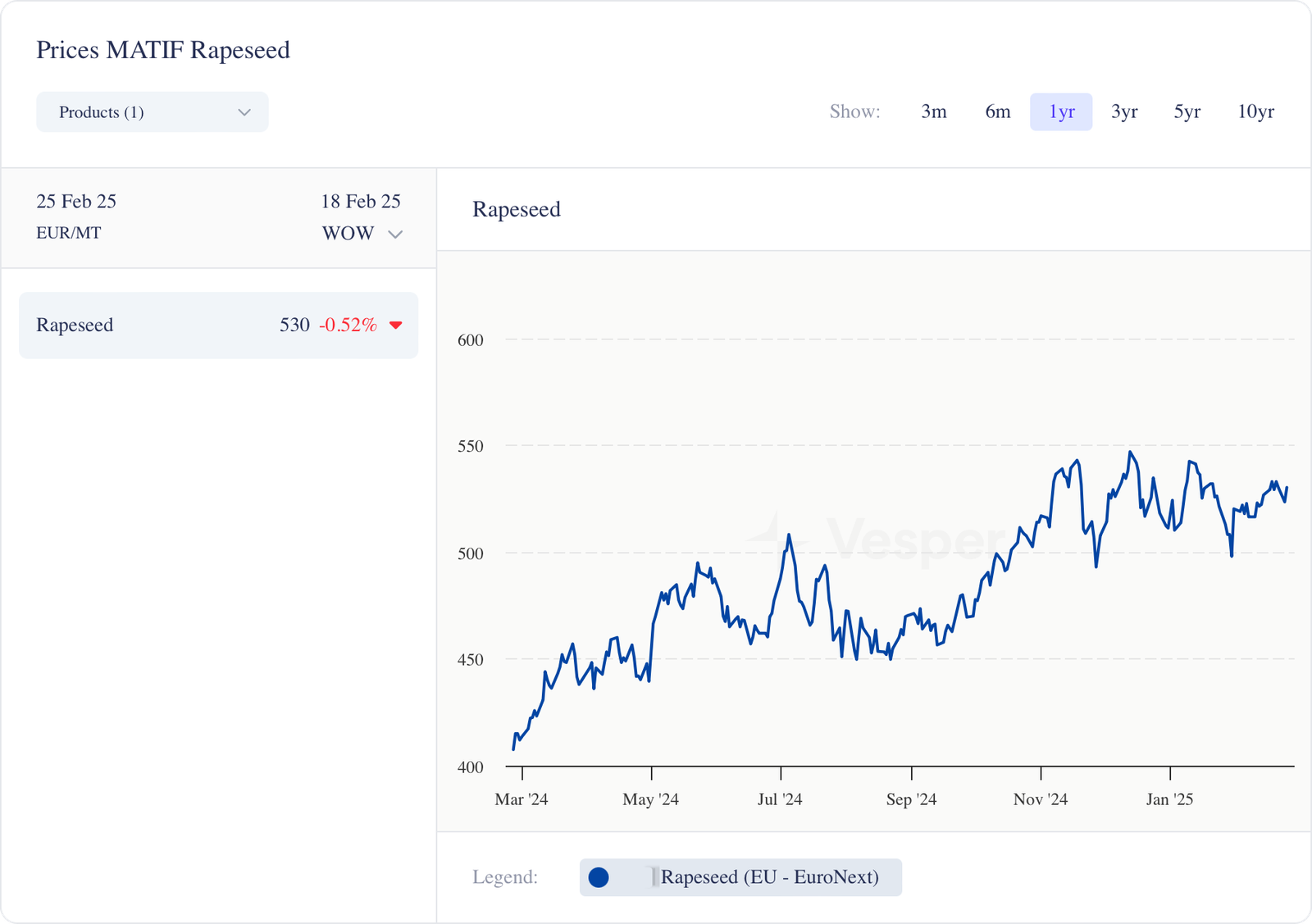Image resolution: width=1312 pixels, height=924 pixels.
Task: Click the 18 Feb 25 comparison date
Action: point(360,202)
